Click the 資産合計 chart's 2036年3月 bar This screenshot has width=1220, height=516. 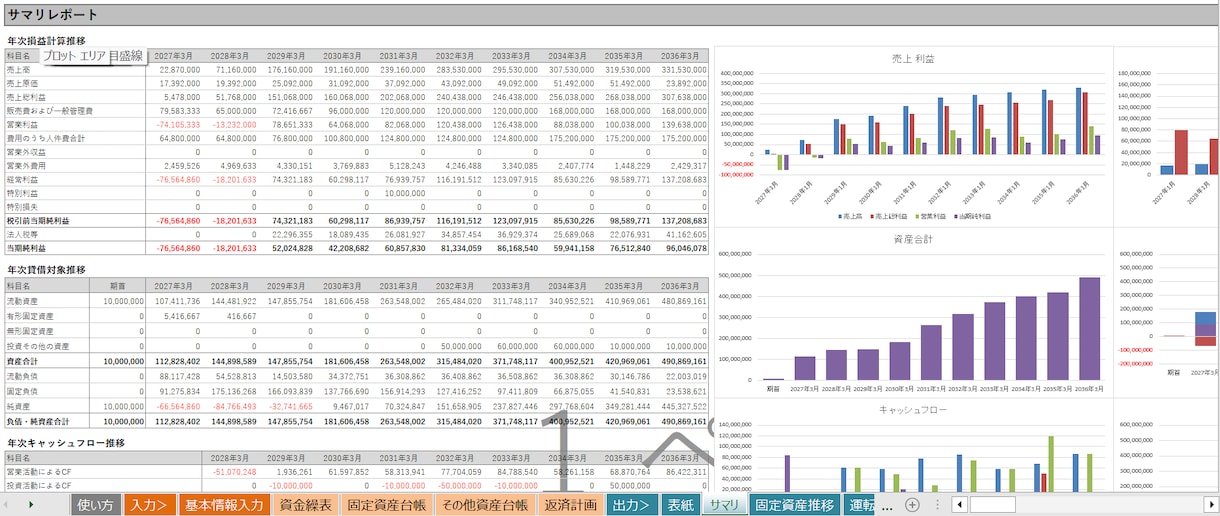(1089, 329)
